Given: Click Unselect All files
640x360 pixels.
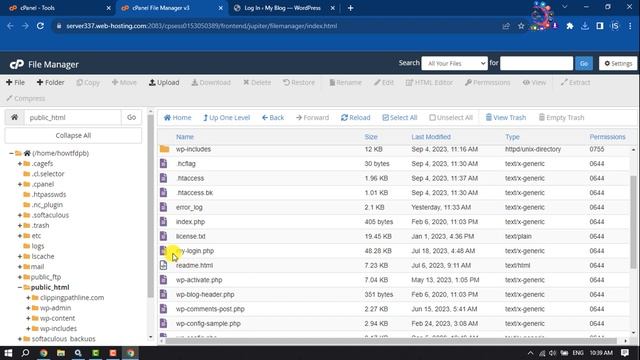Looking at the screenshot, I should 451,118.
